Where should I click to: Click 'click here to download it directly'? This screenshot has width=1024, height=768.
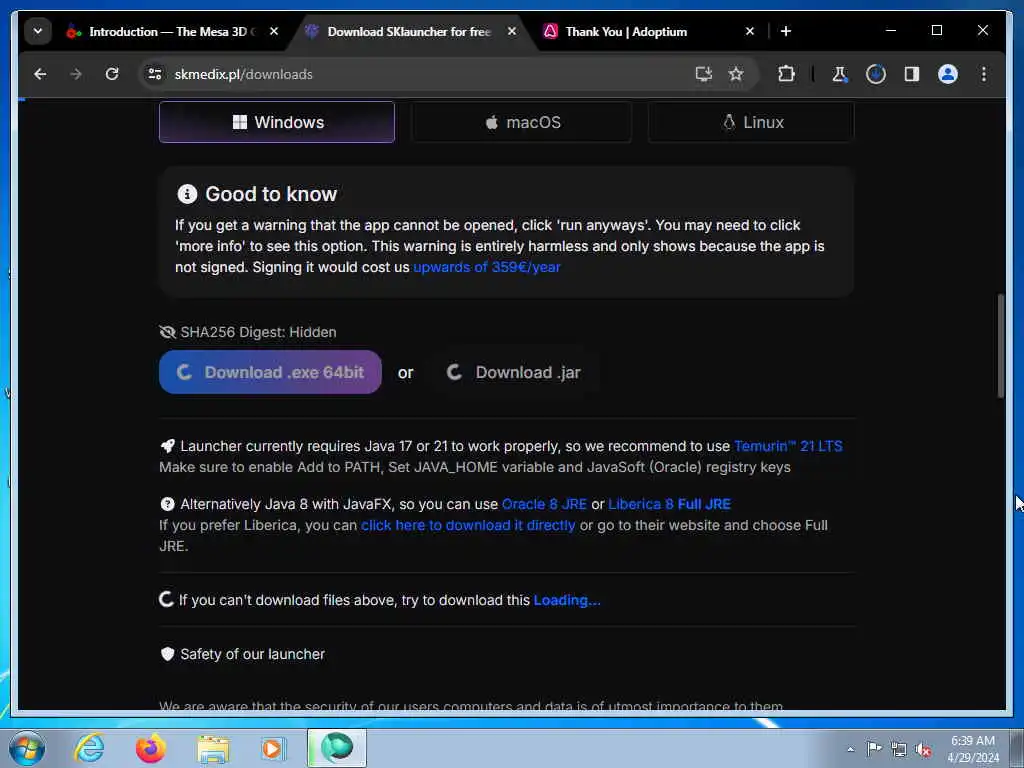(468, 525)
